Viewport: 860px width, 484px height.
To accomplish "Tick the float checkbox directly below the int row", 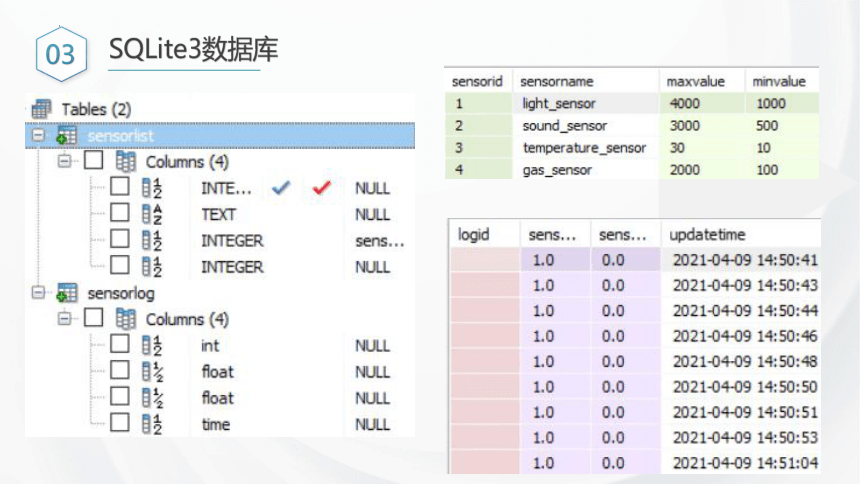I will pyautogui.click(x=120, y=370).
